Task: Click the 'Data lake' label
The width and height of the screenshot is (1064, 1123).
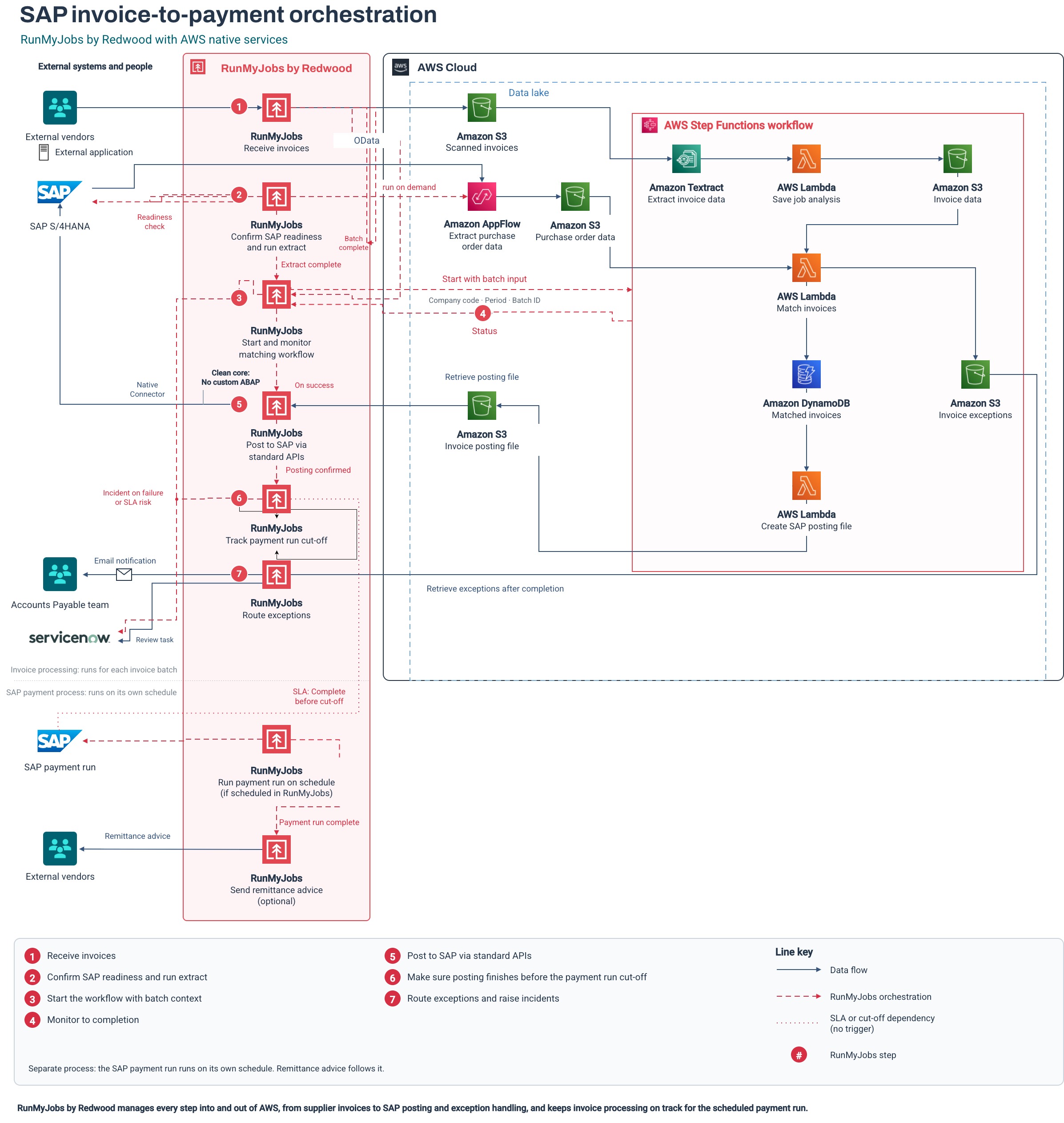Action: [x=528, y=93]
